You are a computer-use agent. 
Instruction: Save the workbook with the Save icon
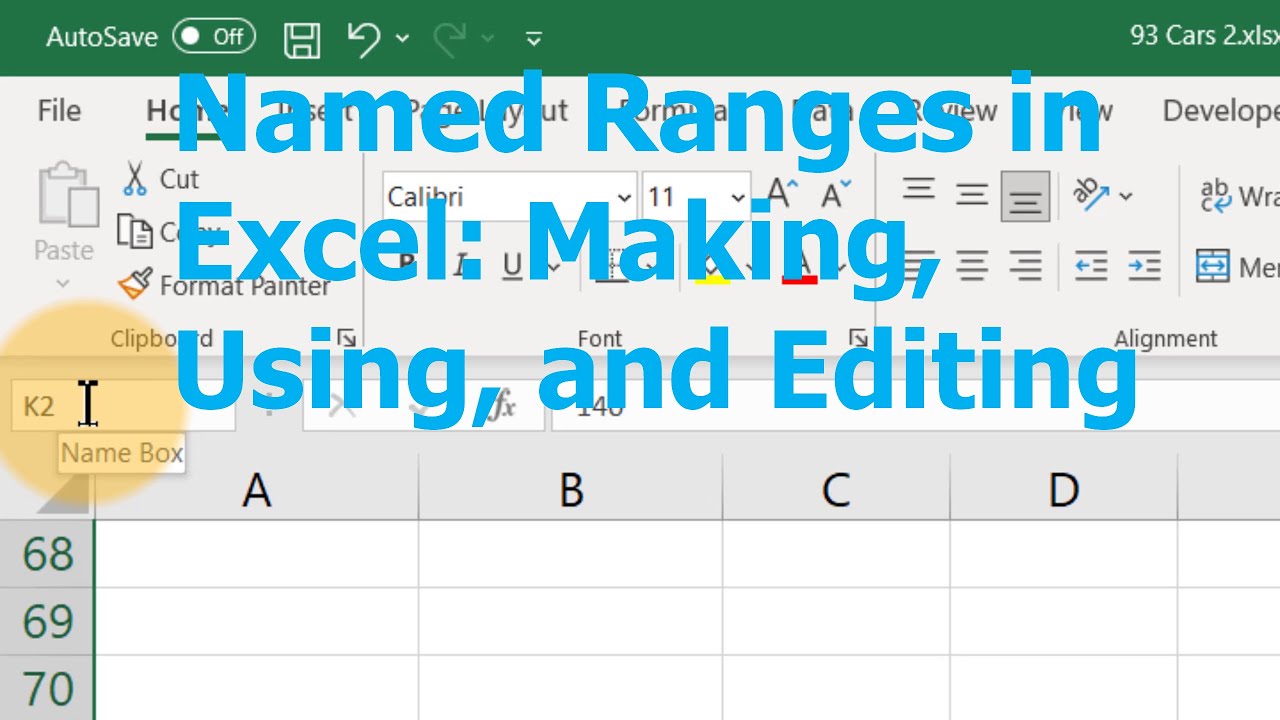tap(302, 39)
